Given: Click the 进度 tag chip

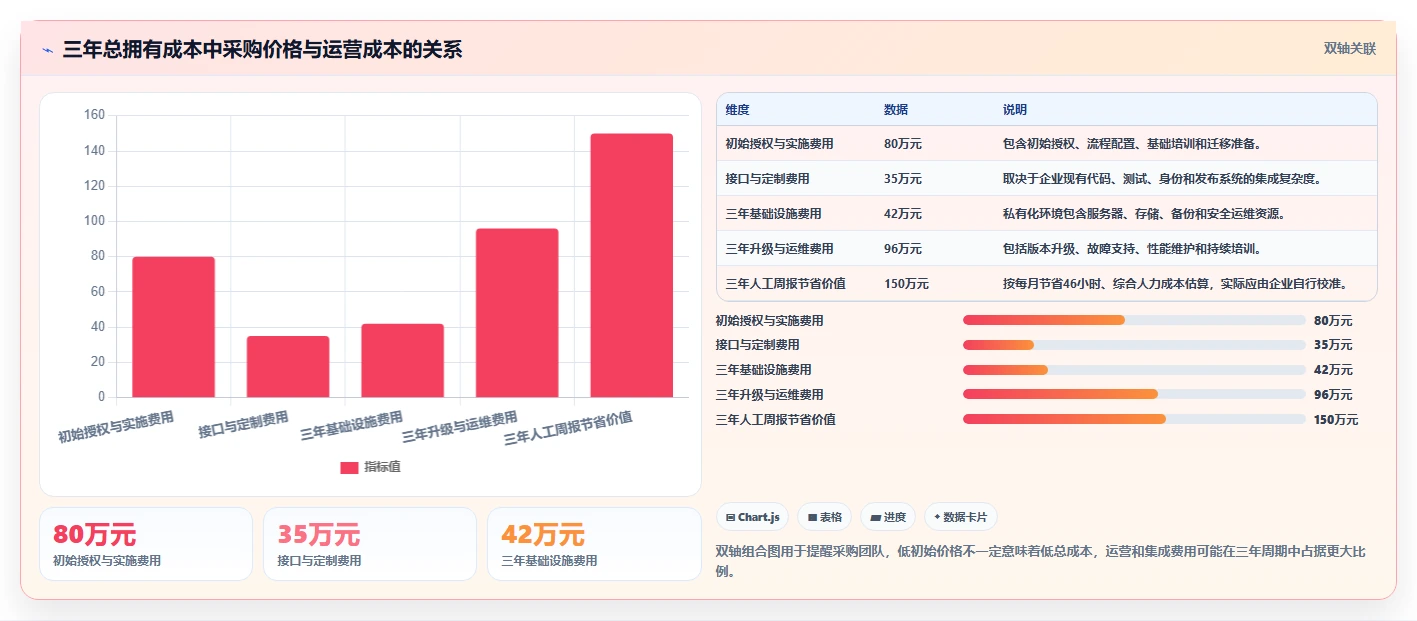Looking at the screenshot, I should (888, 517).
